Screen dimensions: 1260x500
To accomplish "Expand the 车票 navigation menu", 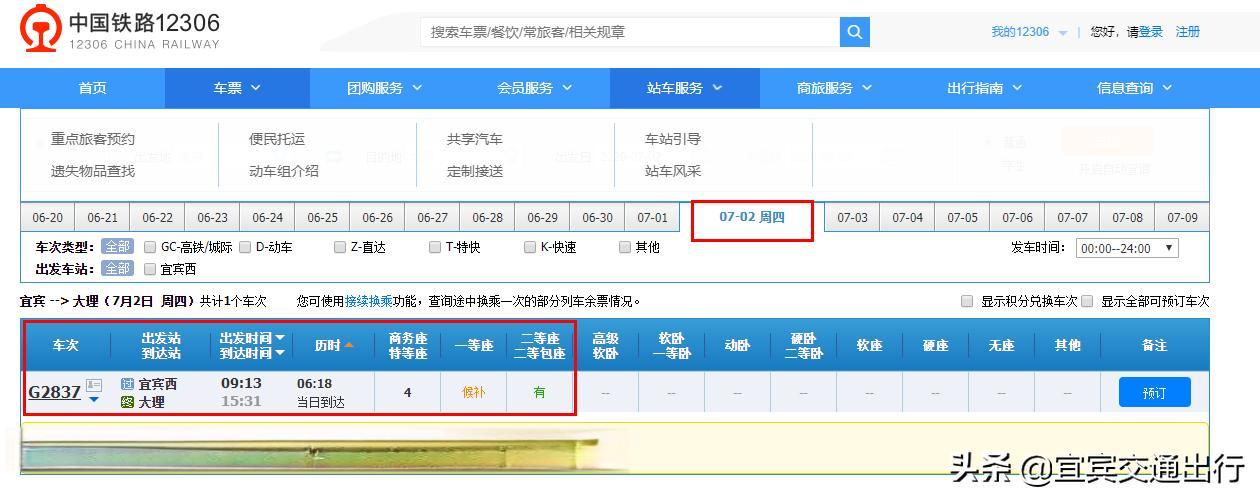I will click(x=237, y=88).
